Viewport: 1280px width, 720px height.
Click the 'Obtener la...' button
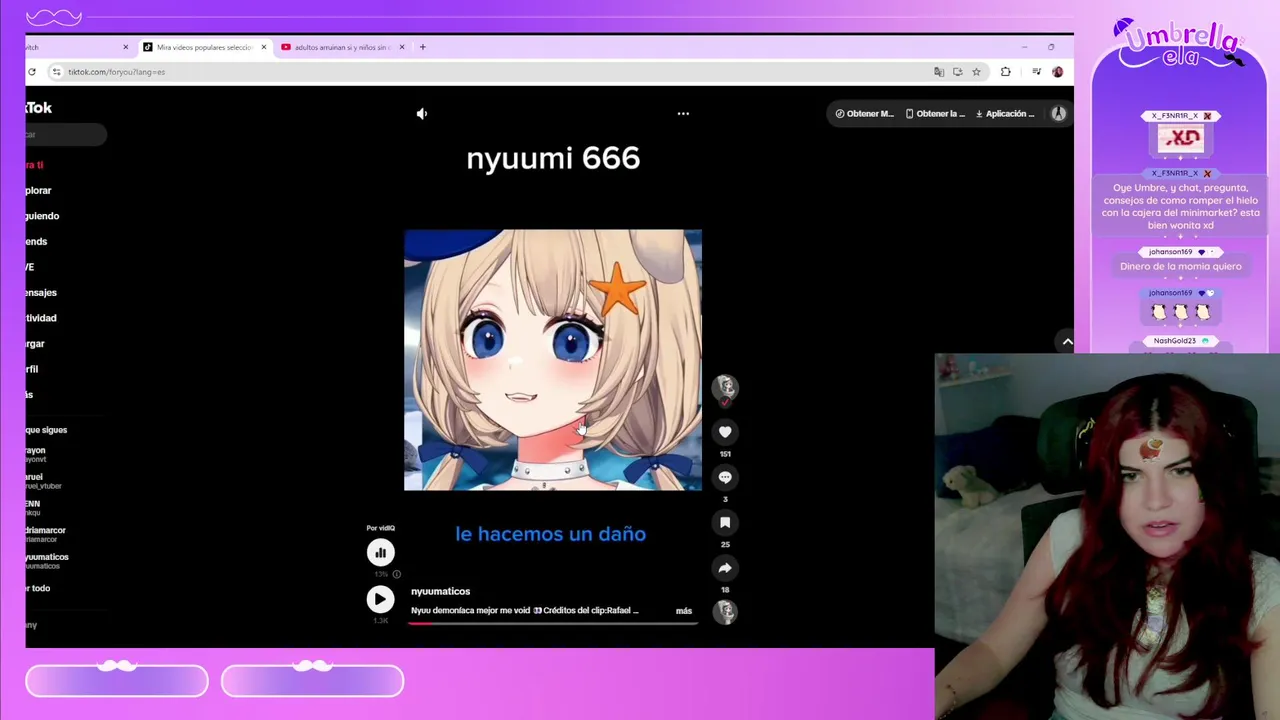[935, 114]
